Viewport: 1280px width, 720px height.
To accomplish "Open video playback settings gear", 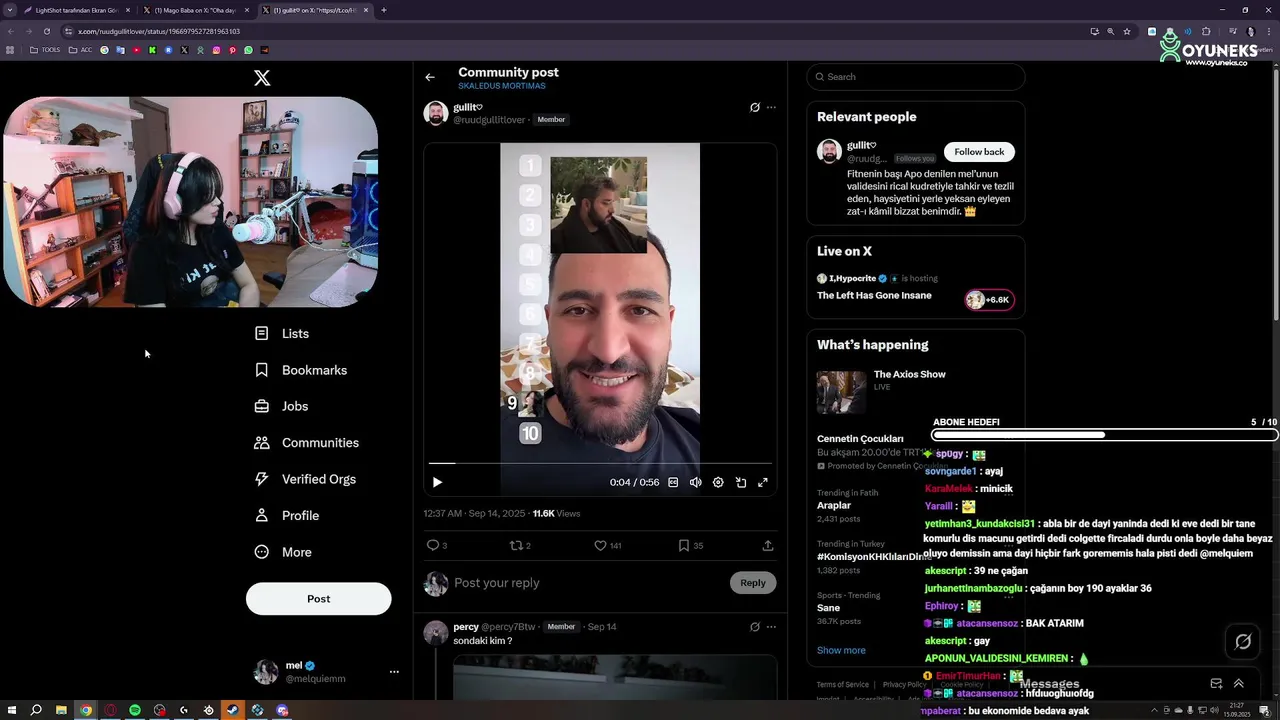I will [718, 482].
